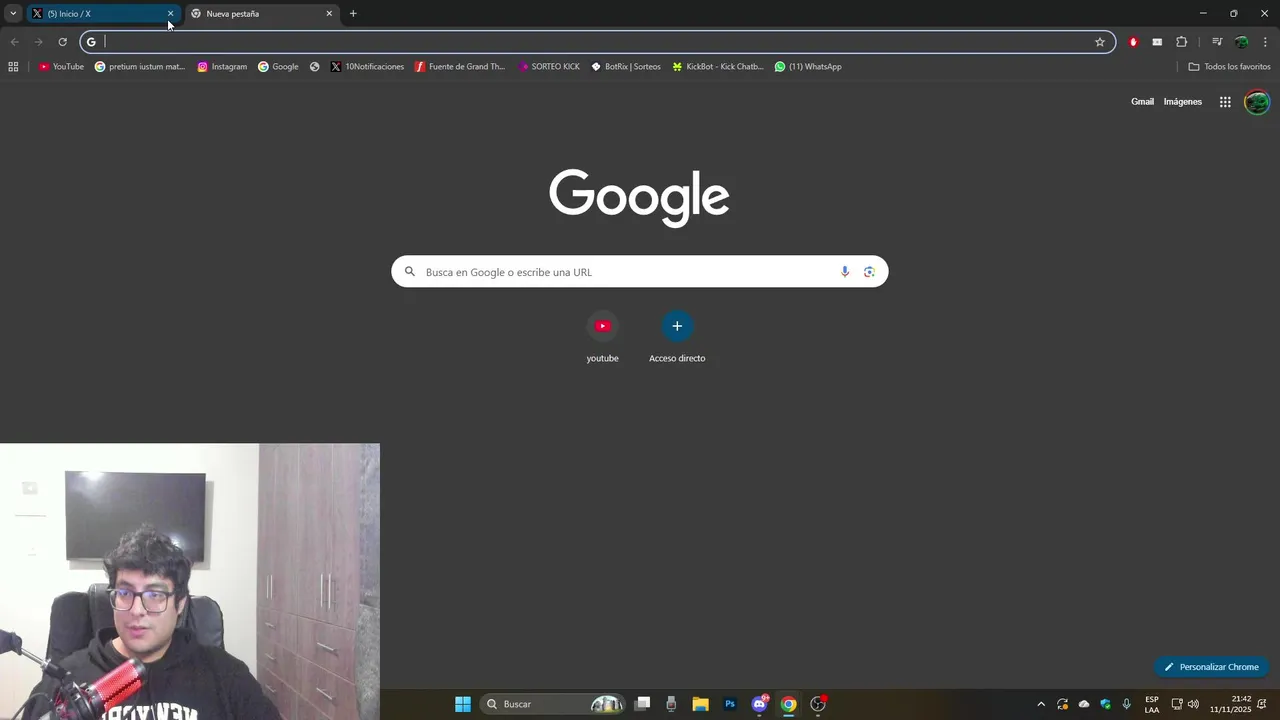The width and height of the screenshot is (1280, 720).
Task: Open the network tray icon
Action: point(1177,704)
